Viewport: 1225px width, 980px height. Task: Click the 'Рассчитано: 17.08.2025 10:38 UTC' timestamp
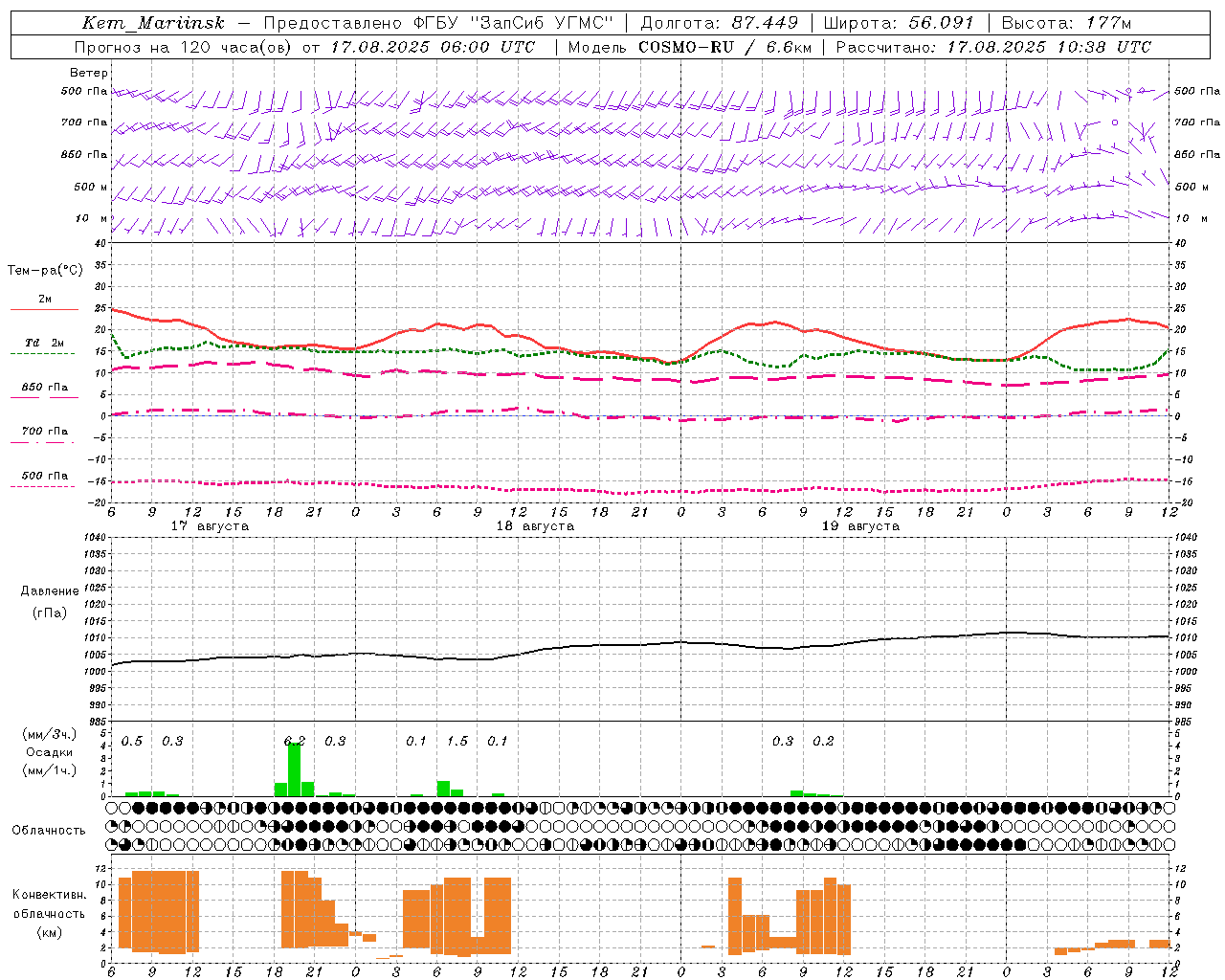coord(993,47)
